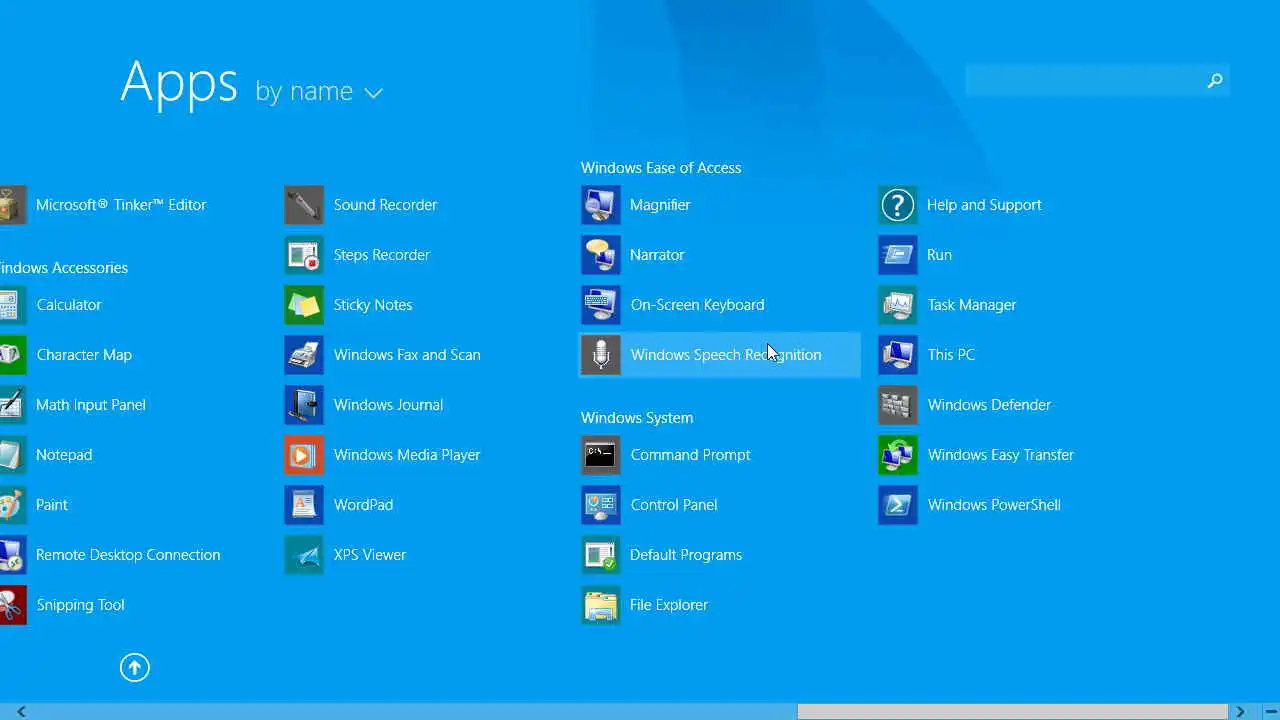Select the Windows Accessories group heading

[64, 268]
